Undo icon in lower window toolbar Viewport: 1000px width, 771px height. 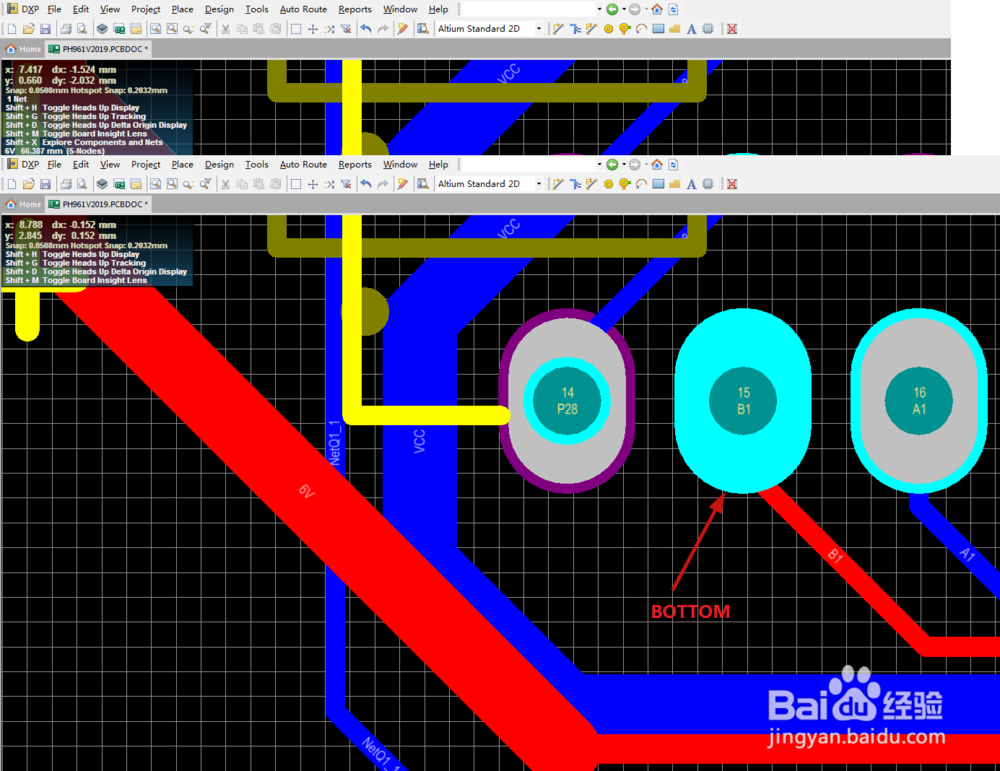[366, 184]
